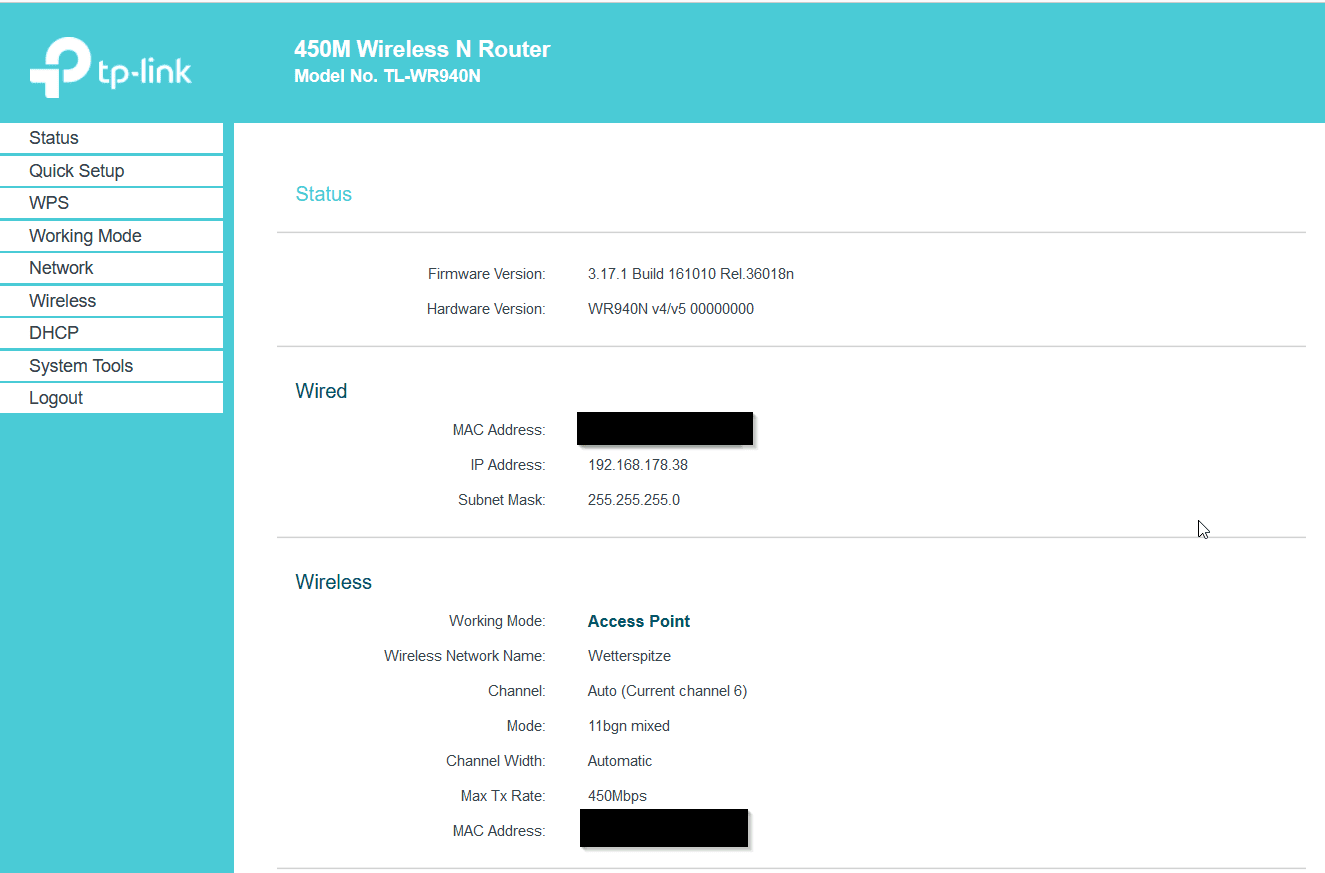Click the 'Access Point' working mode value
The width and height of the screenshot is (1325, 873).
639,621
